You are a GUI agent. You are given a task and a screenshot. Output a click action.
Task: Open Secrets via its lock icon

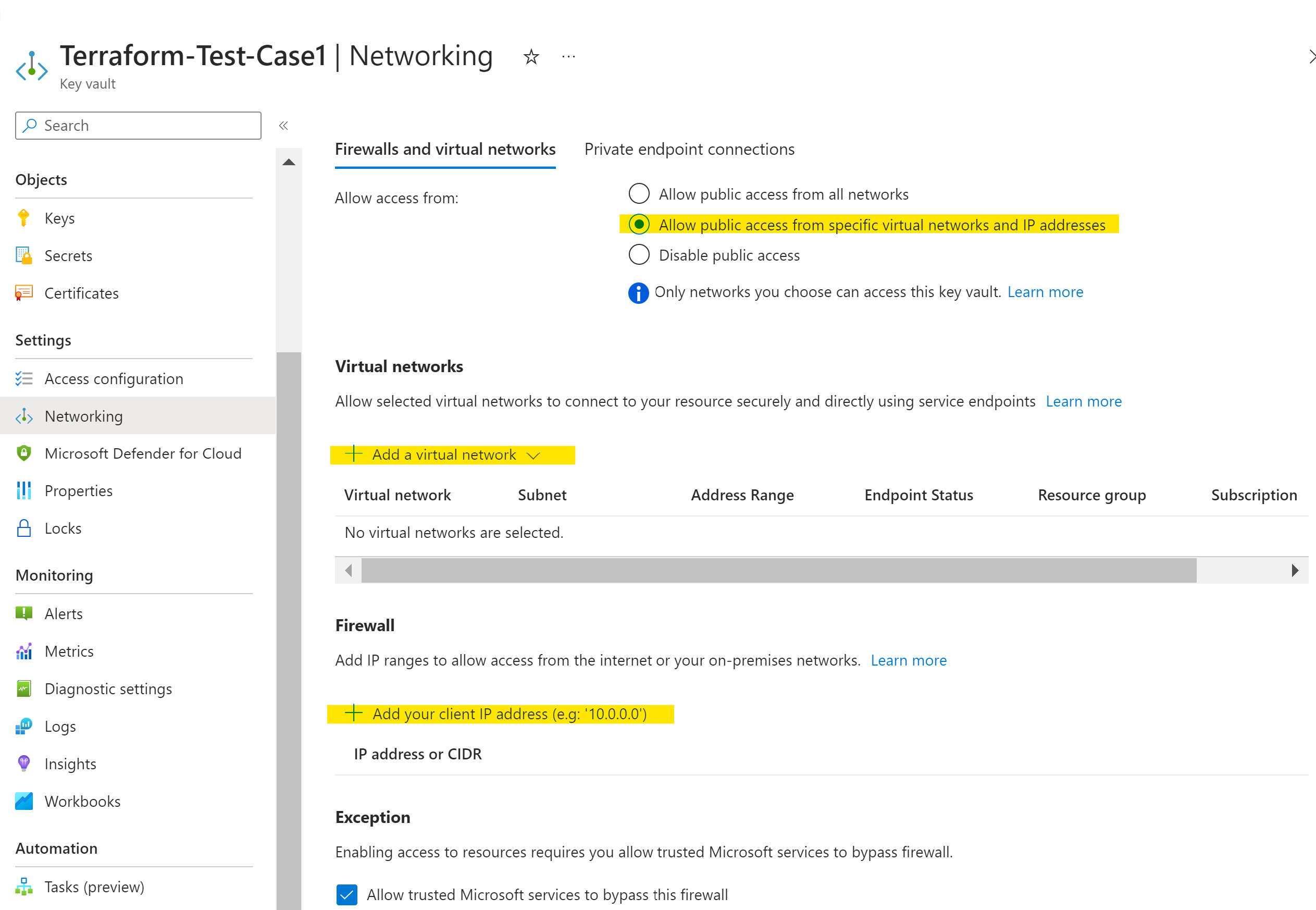click(23, 255)
